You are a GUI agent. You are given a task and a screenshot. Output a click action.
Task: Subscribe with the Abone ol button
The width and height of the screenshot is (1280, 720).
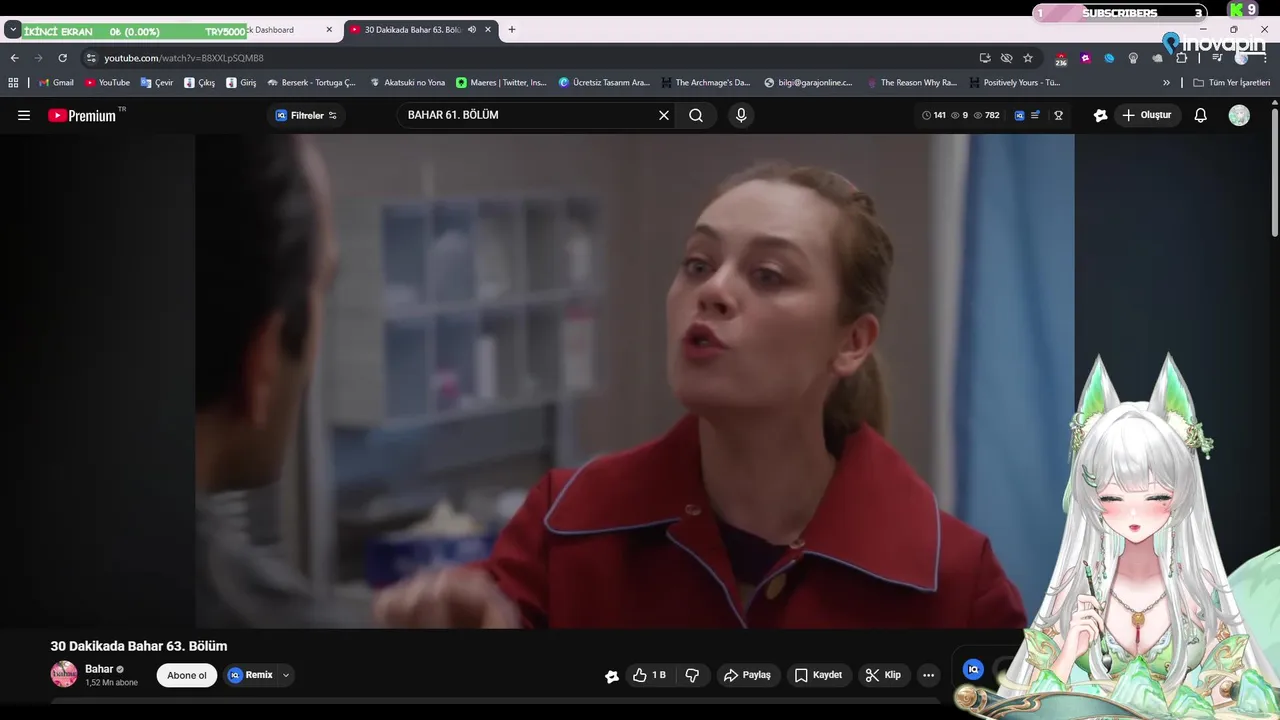187,675
